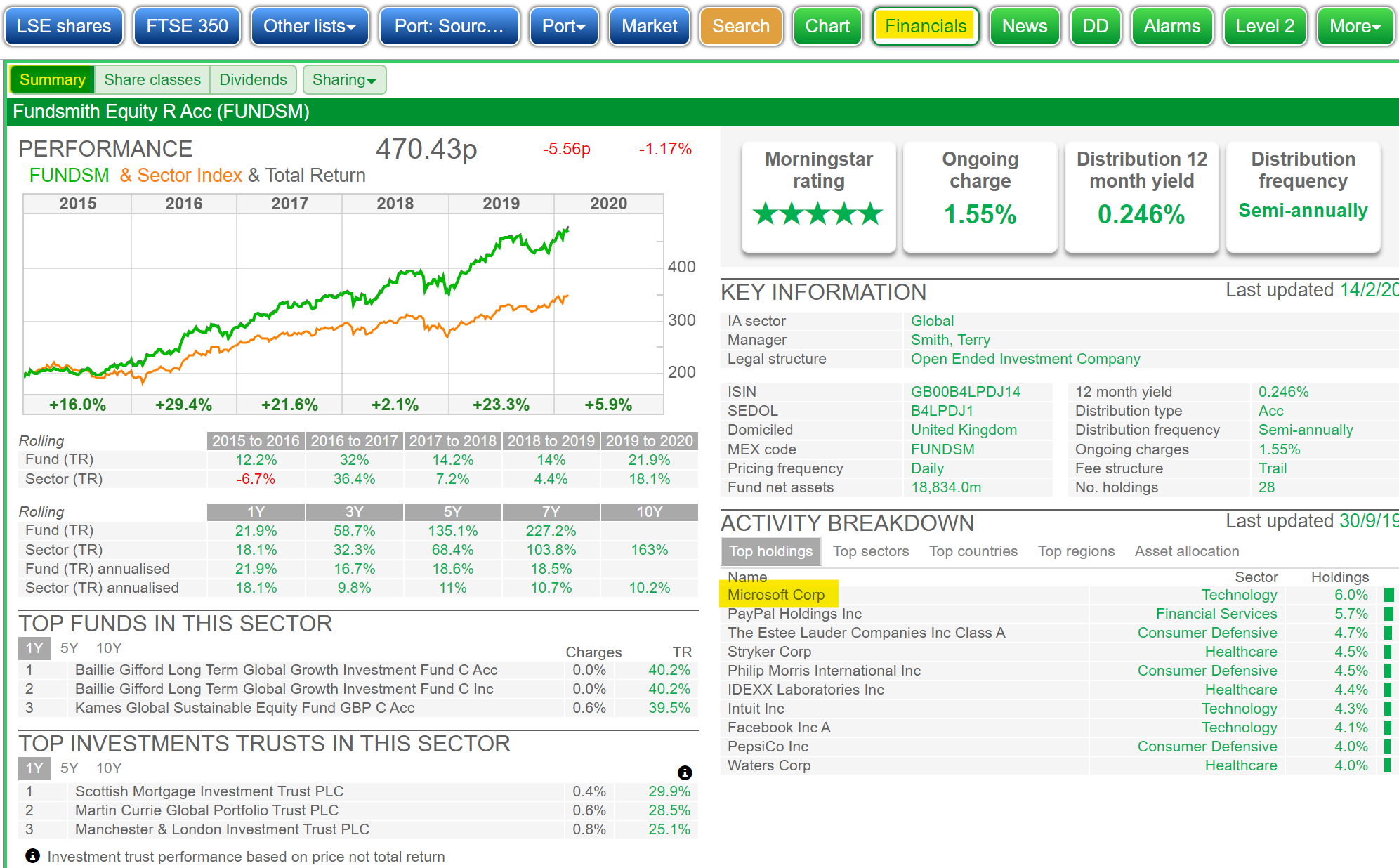This screenshot has height=868, width=1399.
Task: Open the News section
Action: tap(1025, 26)
